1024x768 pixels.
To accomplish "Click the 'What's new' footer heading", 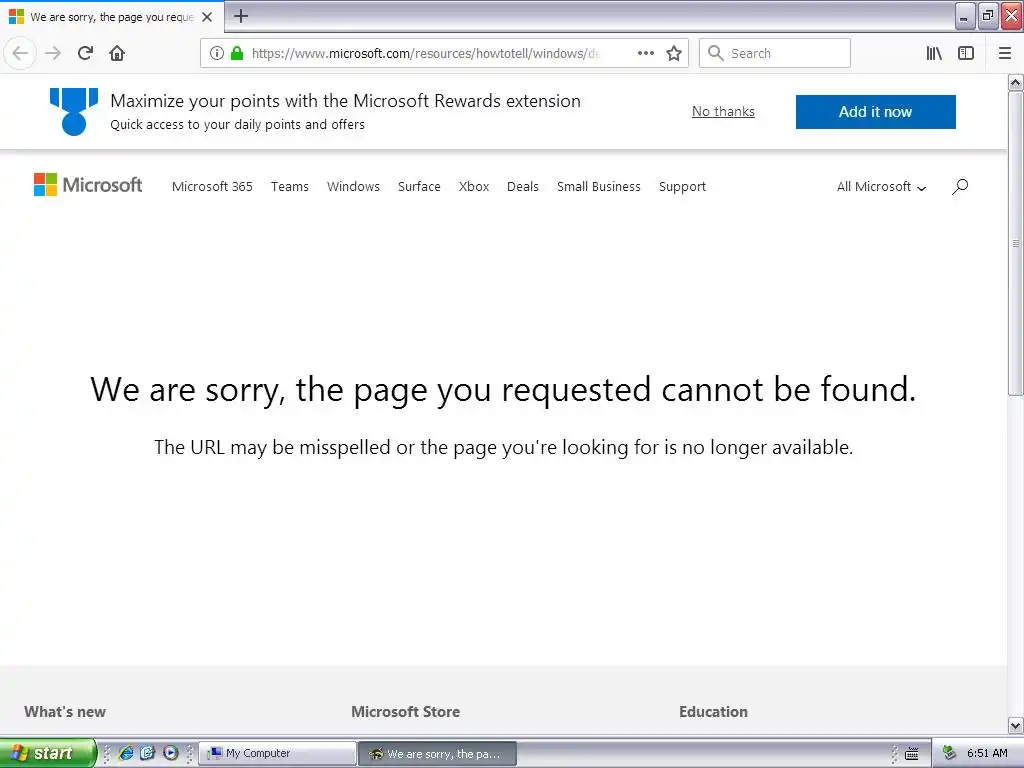I will (65, 712).
